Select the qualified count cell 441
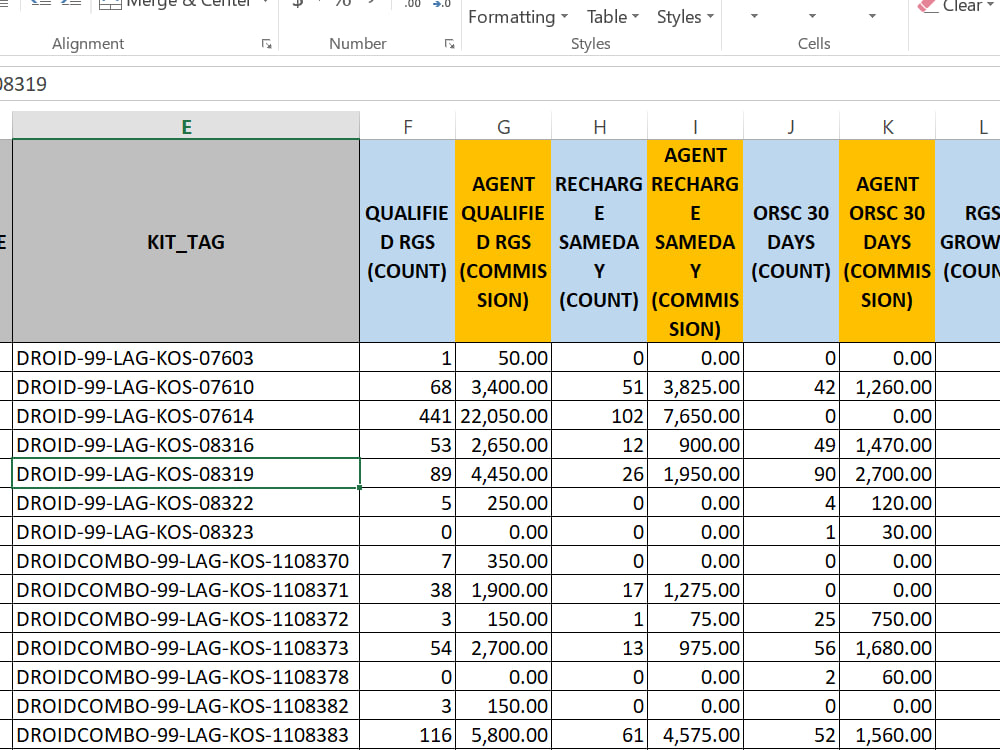Screen dimensions: 1000x750 pyautogui.click(x=408, y=415)
